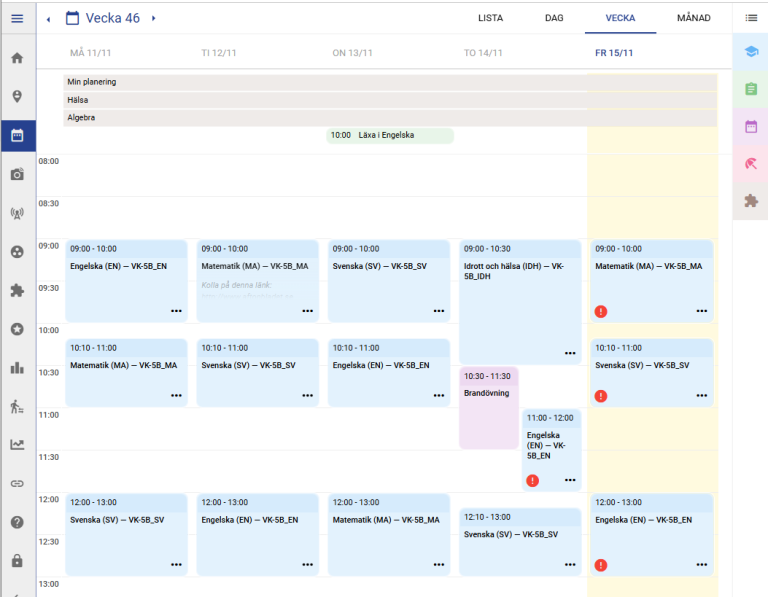Open three-dot menu on Brandövning's neighbor Idrott lesson
The height and width of the screenshot is (597, 768).
[x=569, y=353]
